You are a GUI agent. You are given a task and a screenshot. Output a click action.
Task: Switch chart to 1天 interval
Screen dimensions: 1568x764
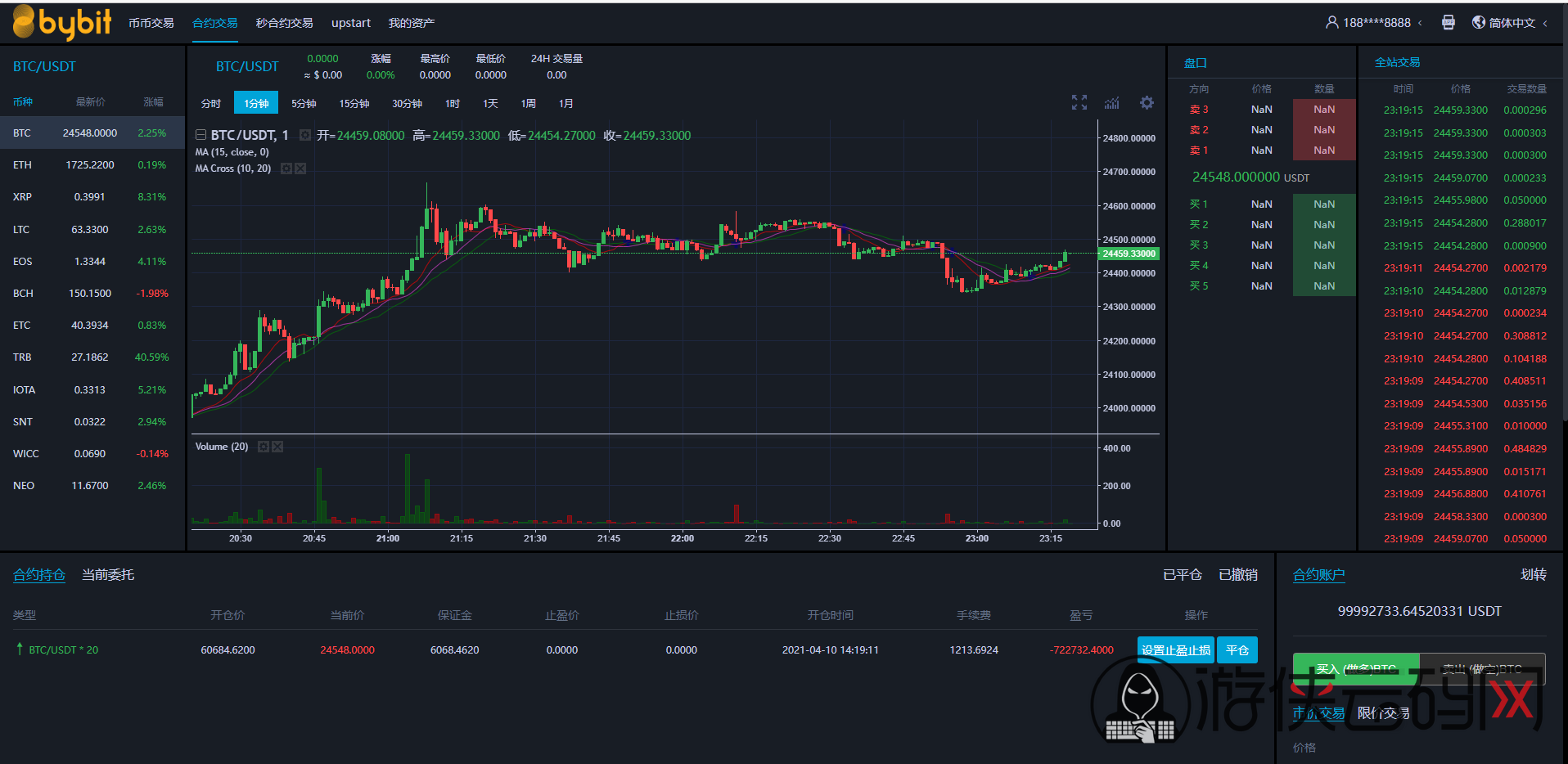[490, 103]
